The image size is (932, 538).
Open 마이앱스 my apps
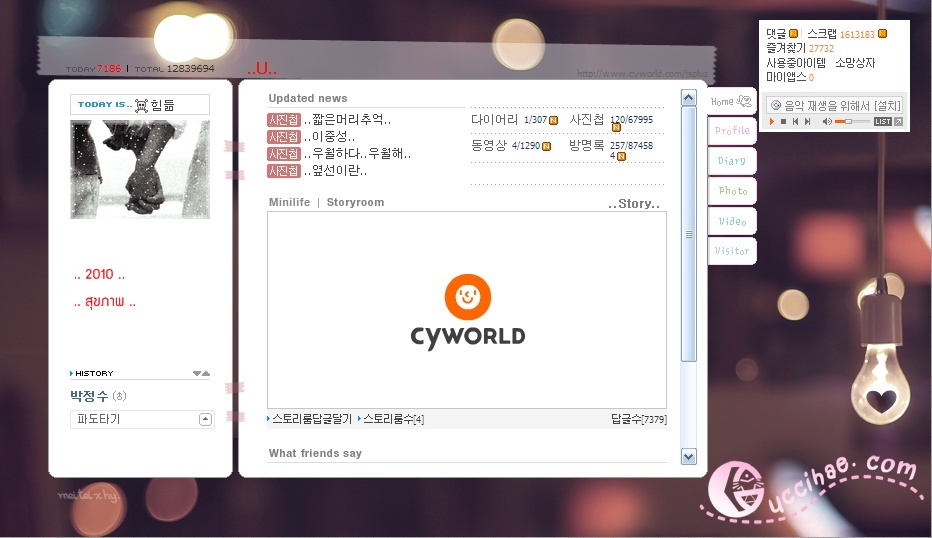[x=786, y=77]
